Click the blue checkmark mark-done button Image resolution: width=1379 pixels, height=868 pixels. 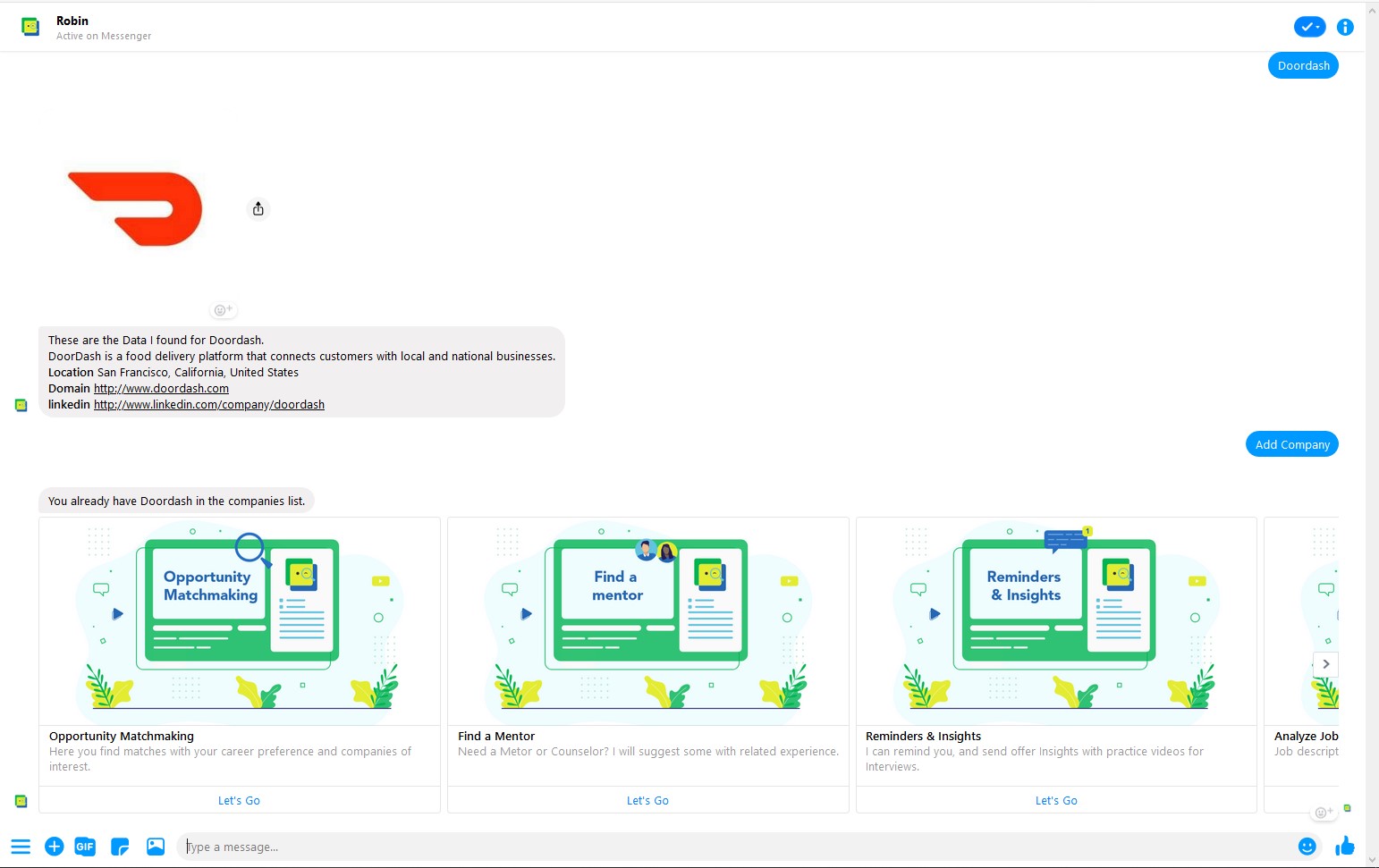[x=1309, y=27]
